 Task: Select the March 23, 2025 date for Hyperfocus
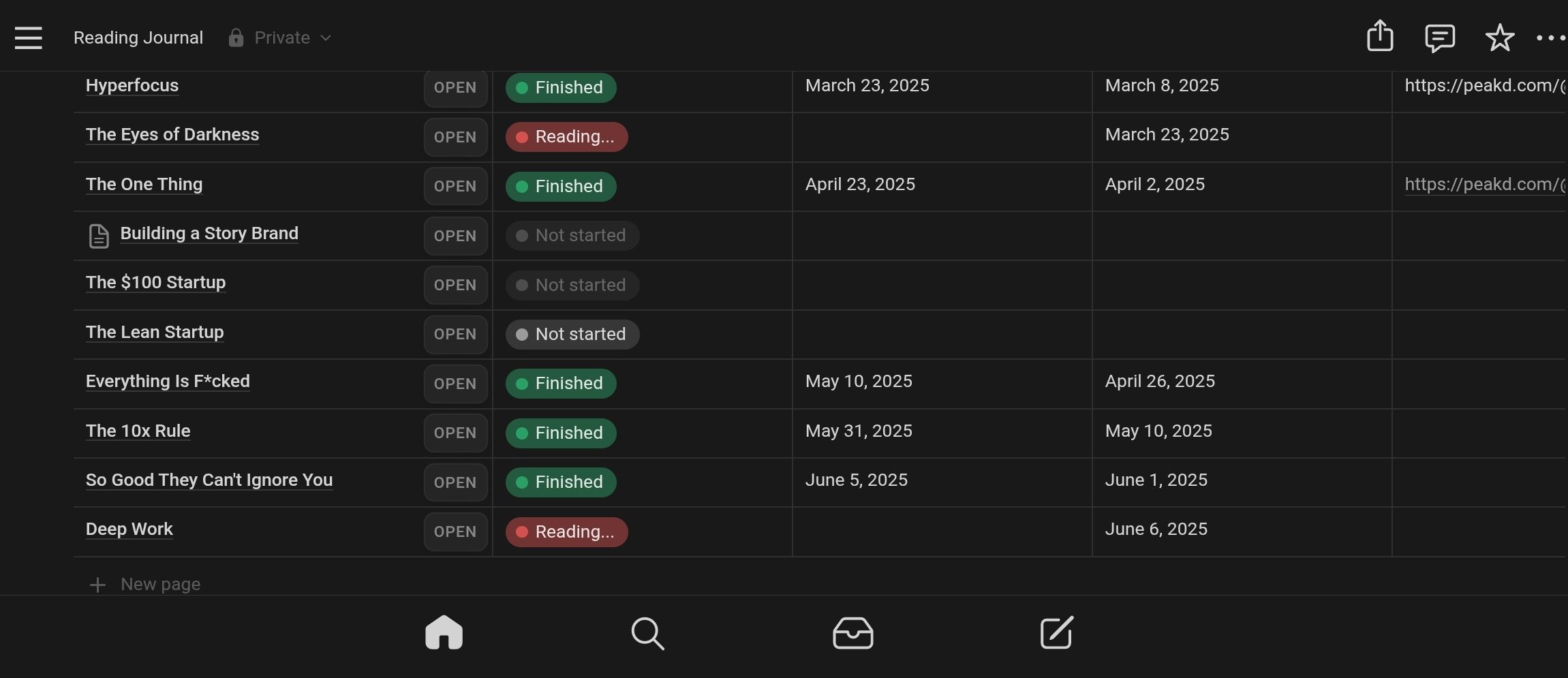[x=867, y=85]
